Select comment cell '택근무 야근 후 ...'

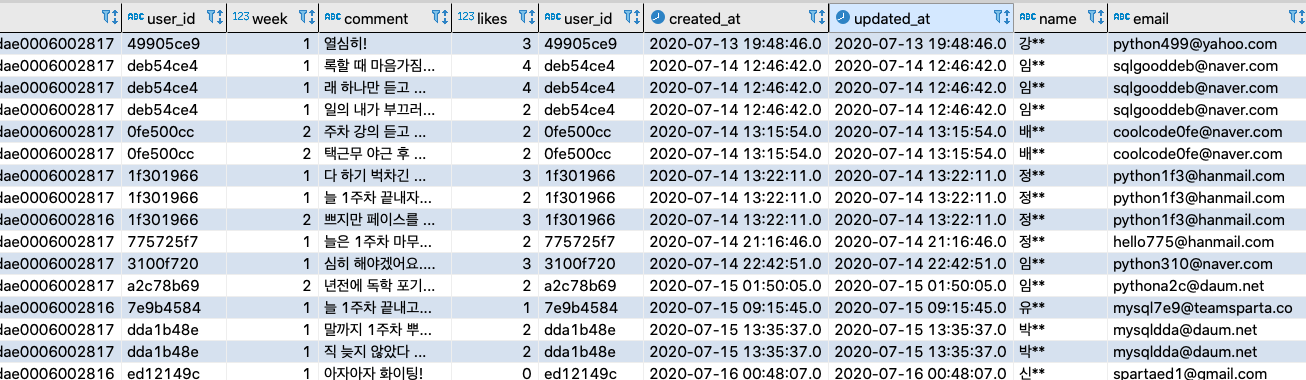(x=385, y=153)
